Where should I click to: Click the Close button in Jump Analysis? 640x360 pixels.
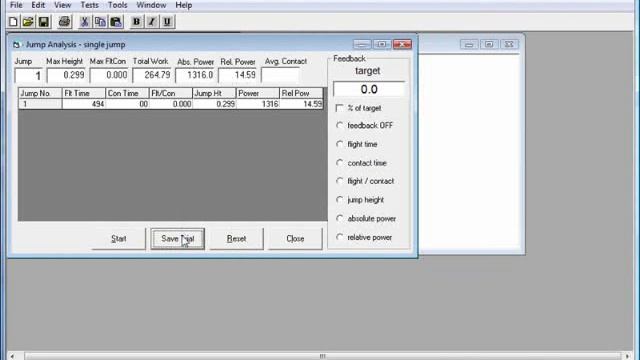tap(295, 239)
